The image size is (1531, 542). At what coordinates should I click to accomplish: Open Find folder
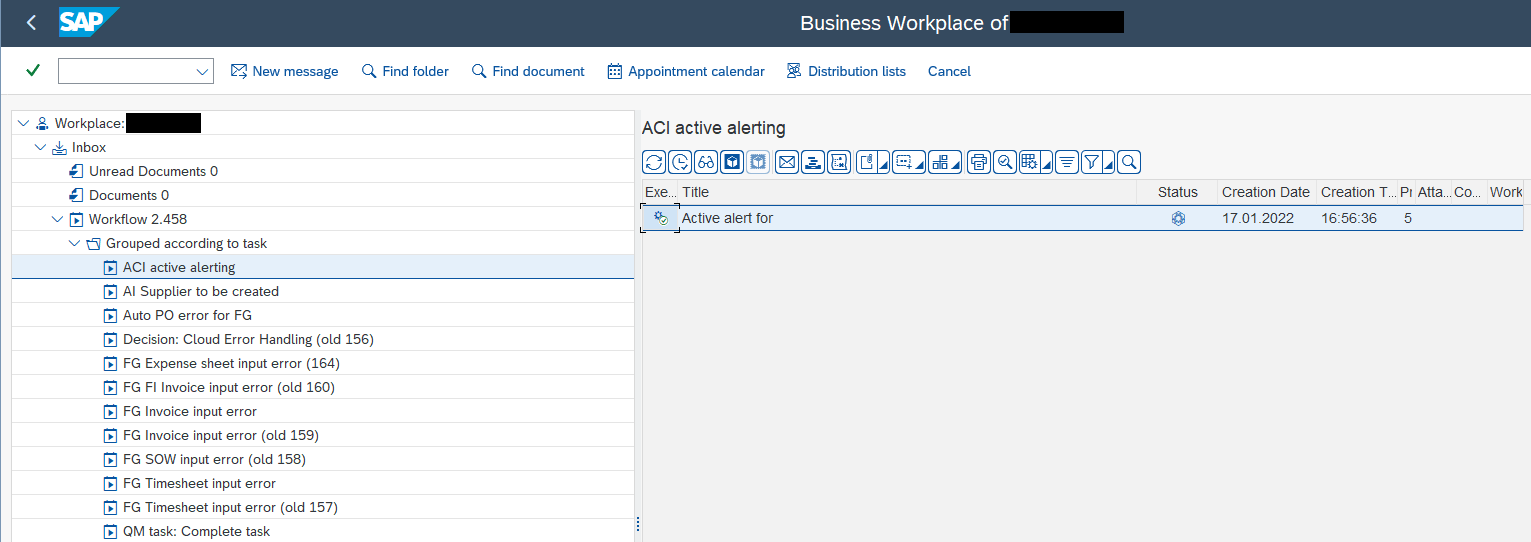(x=405, y=71)
